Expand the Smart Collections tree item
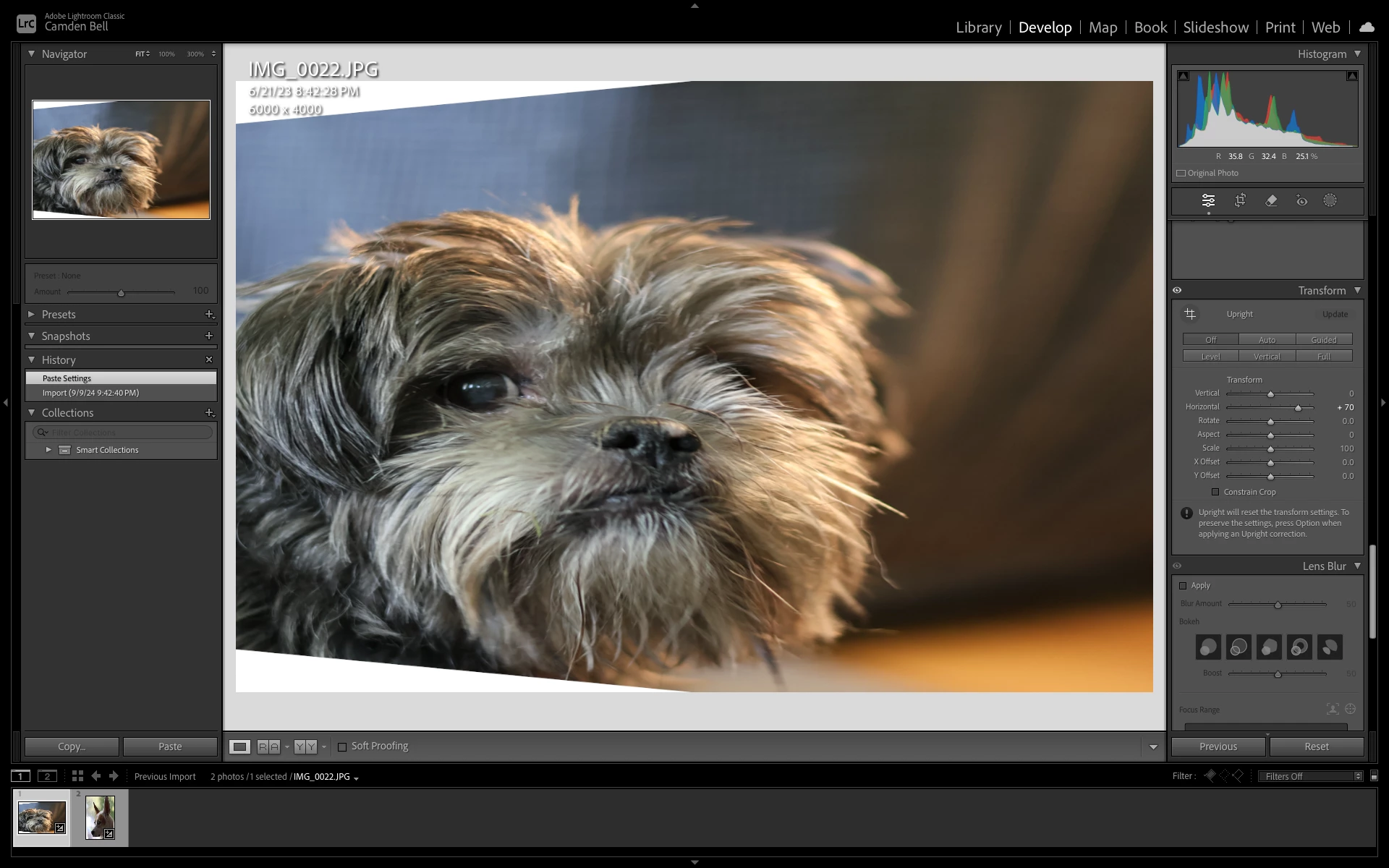The width and height of the screenshot is (1389, 868). click(x=48, y=450)
